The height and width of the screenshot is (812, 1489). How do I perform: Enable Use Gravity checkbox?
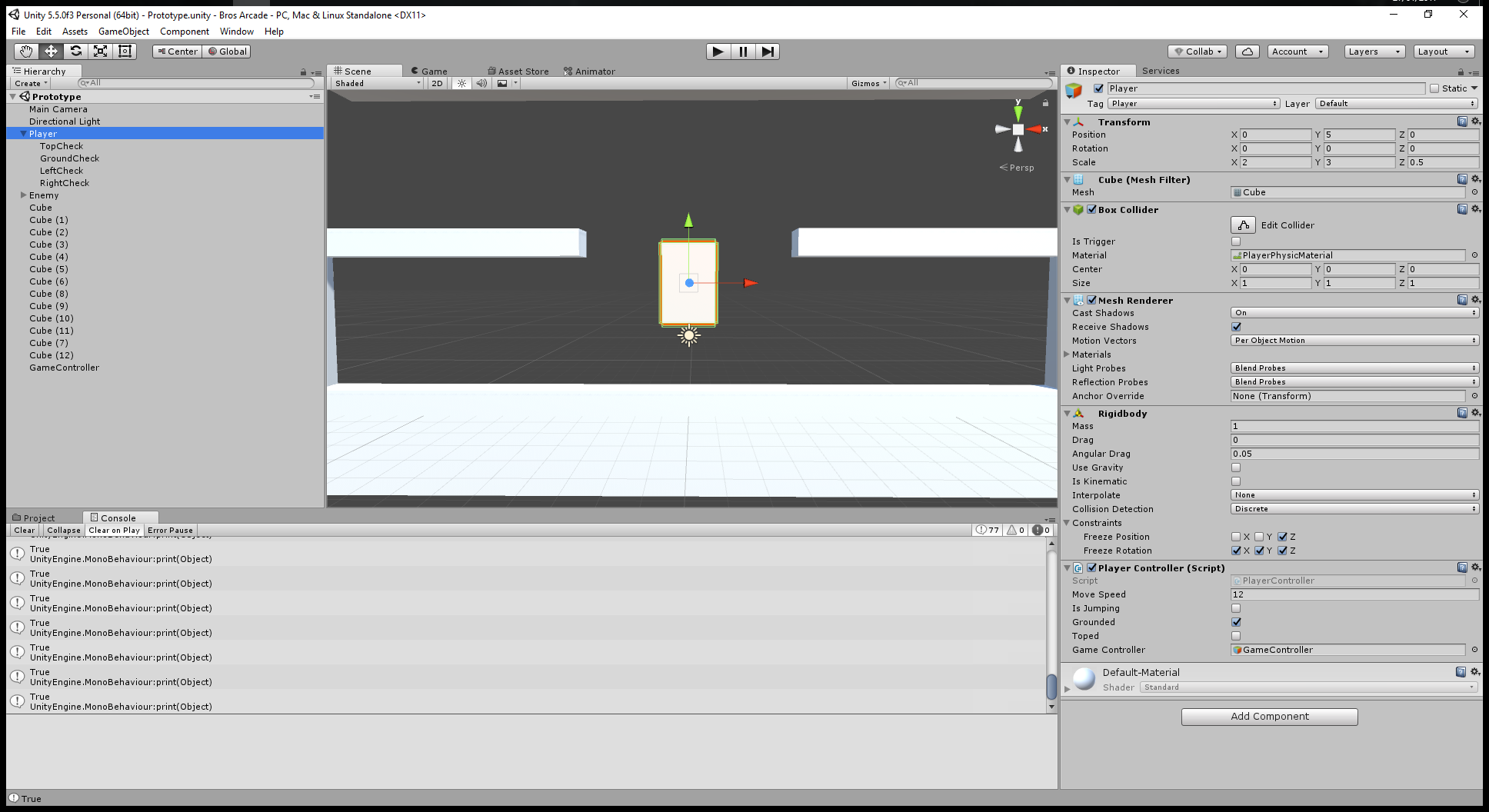[x=1236, y=468]
